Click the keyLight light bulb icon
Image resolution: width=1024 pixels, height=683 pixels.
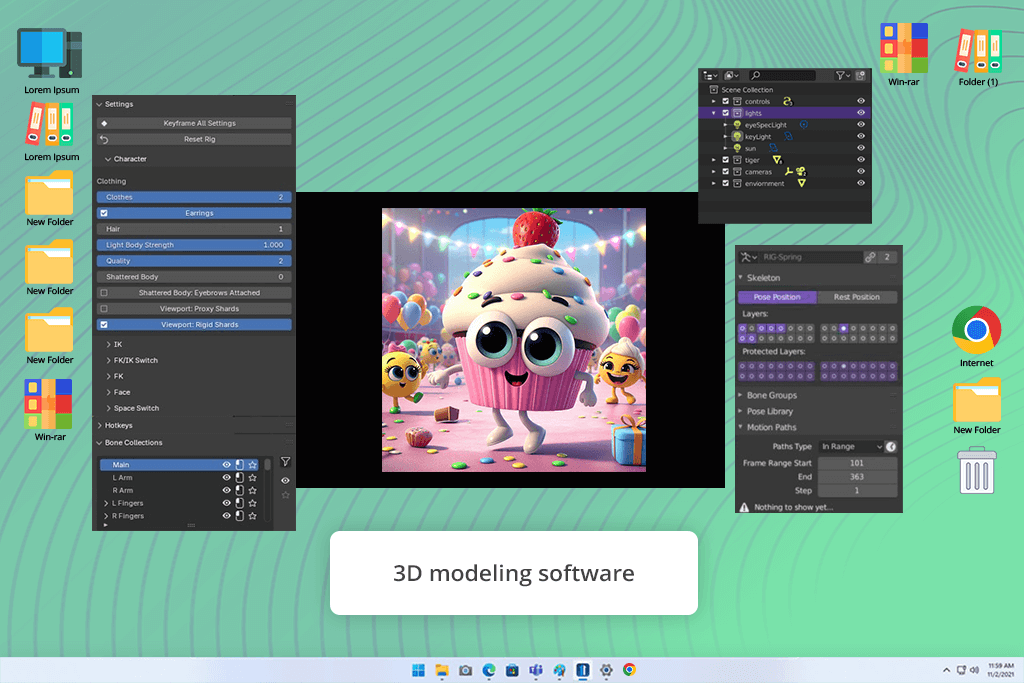[737, 136]
